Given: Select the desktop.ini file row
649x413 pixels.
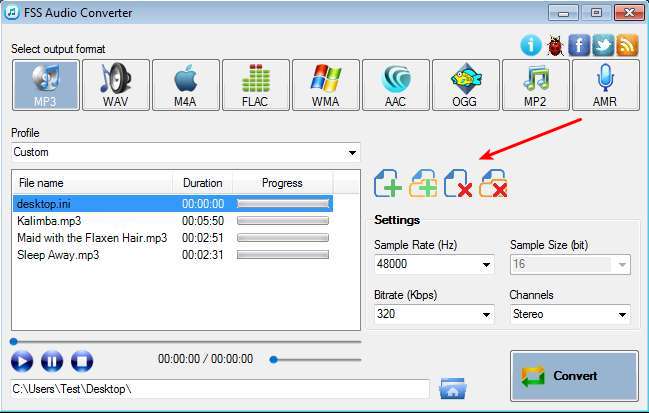Looking at the screenshot, I should pos(173,204).
